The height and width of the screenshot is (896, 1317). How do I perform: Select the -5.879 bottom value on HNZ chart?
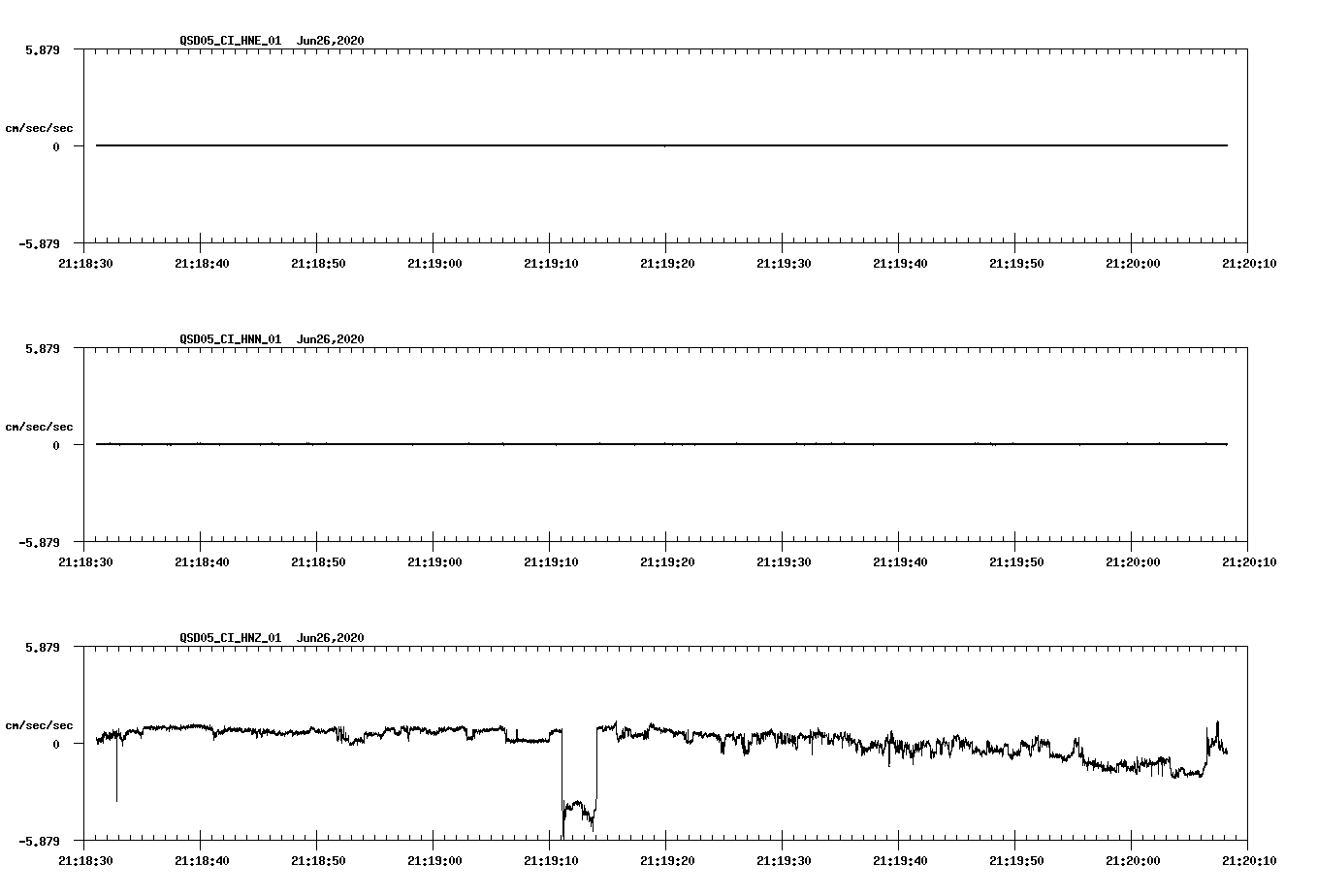point(39,841)
